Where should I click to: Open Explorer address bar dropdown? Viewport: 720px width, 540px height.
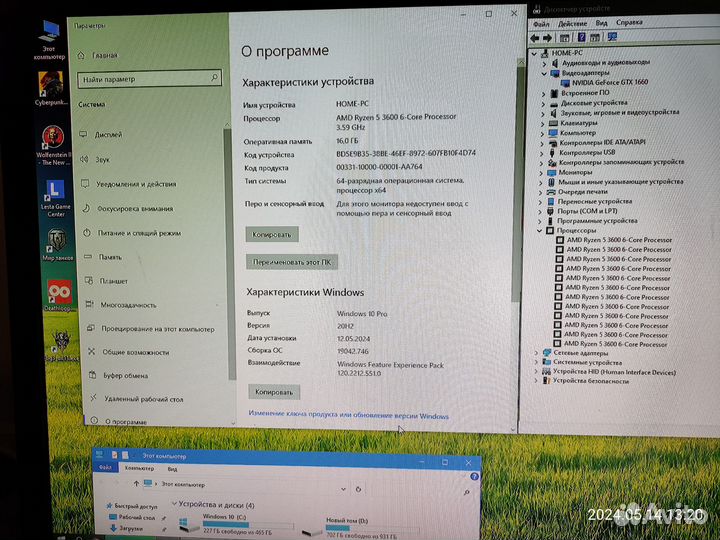click(x=343, y=489)
